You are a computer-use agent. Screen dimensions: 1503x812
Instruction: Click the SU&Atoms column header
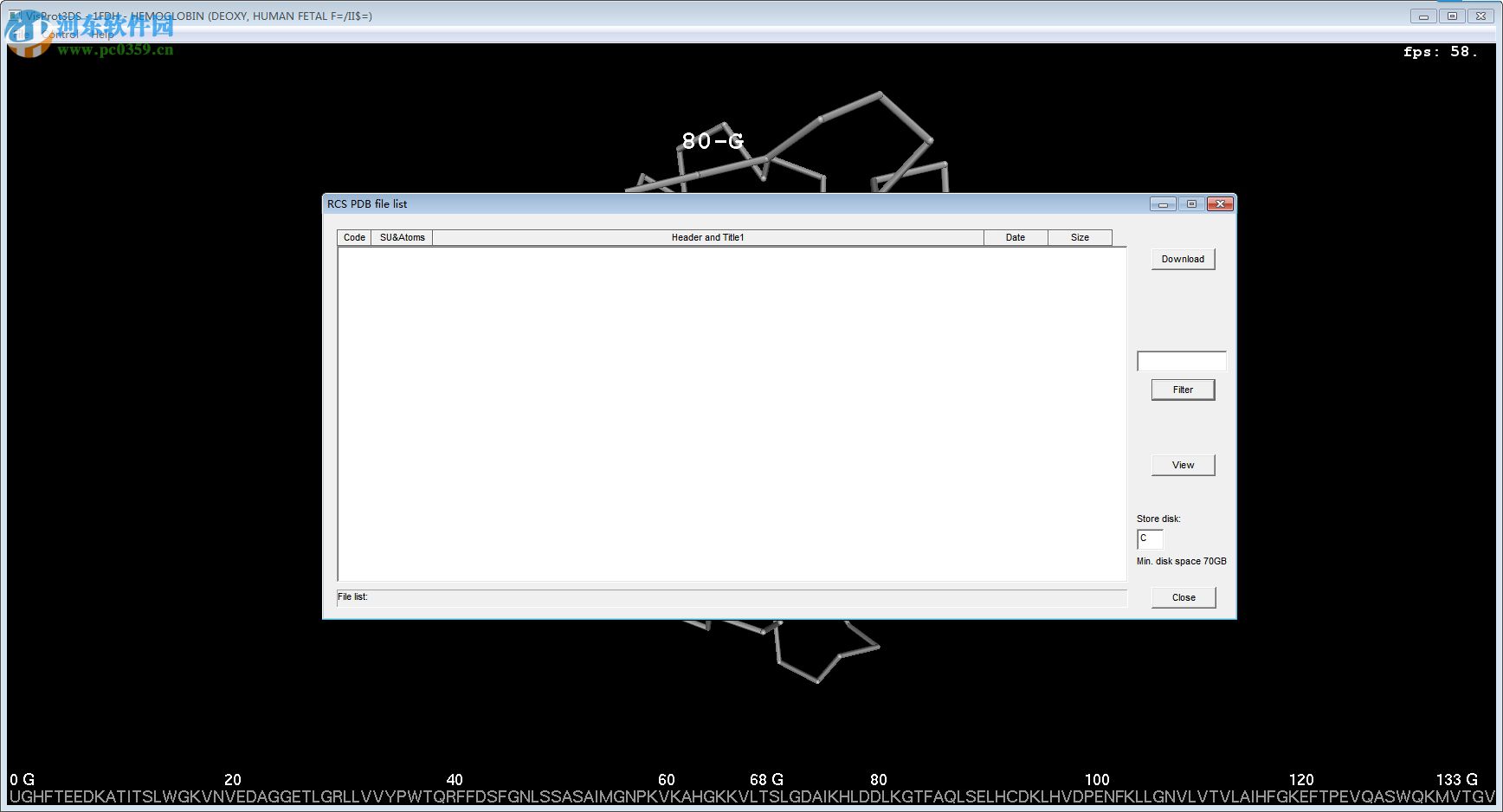point(403,237)
